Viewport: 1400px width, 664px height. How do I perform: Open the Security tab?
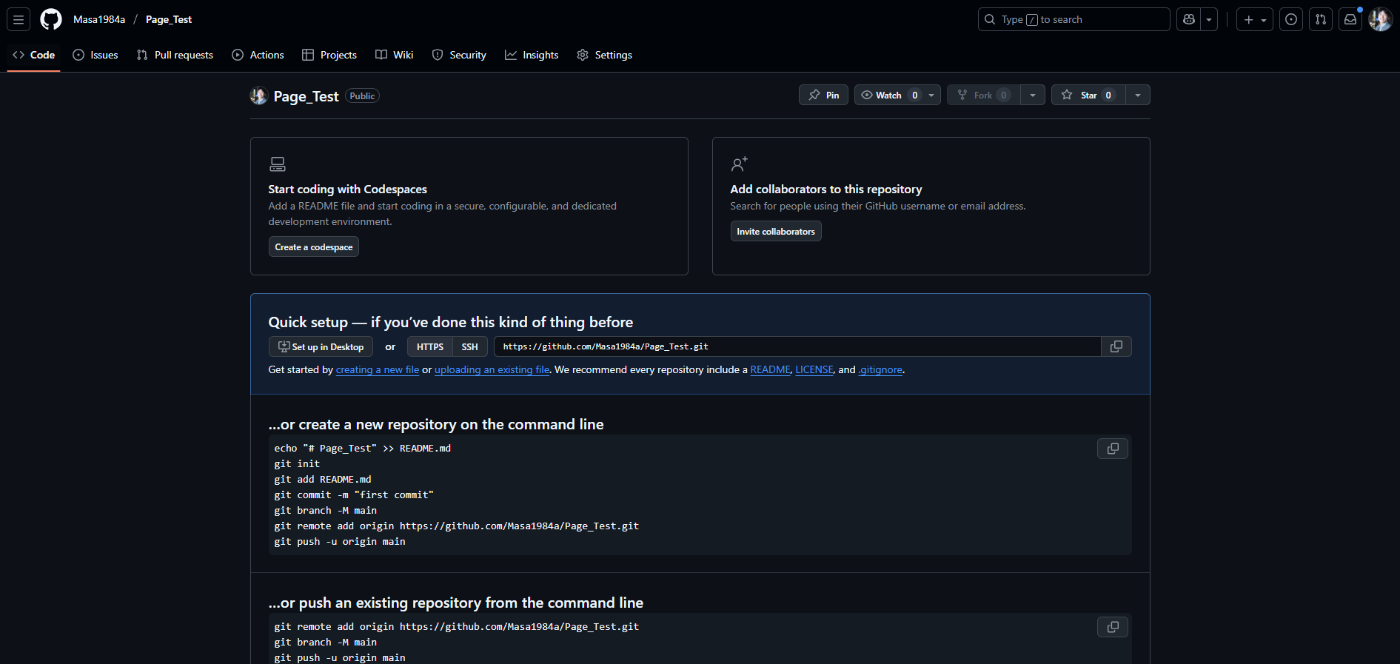[x=459, y=55]
